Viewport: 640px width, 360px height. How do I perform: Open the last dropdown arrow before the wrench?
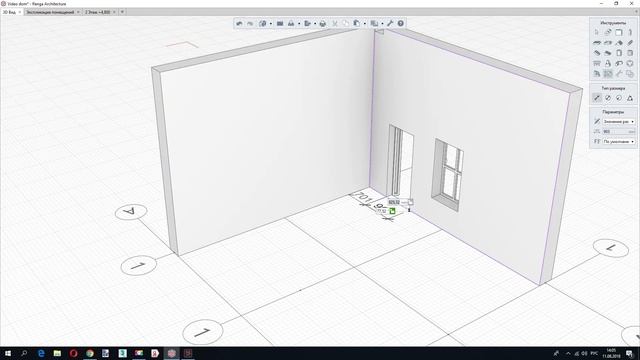(x=382, y=24)
